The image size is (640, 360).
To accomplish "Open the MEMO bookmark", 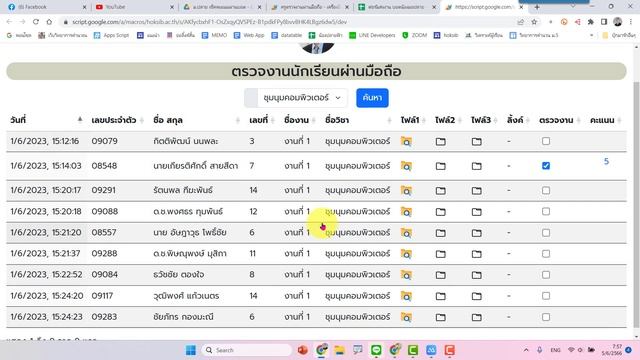I will pos(214,36).
